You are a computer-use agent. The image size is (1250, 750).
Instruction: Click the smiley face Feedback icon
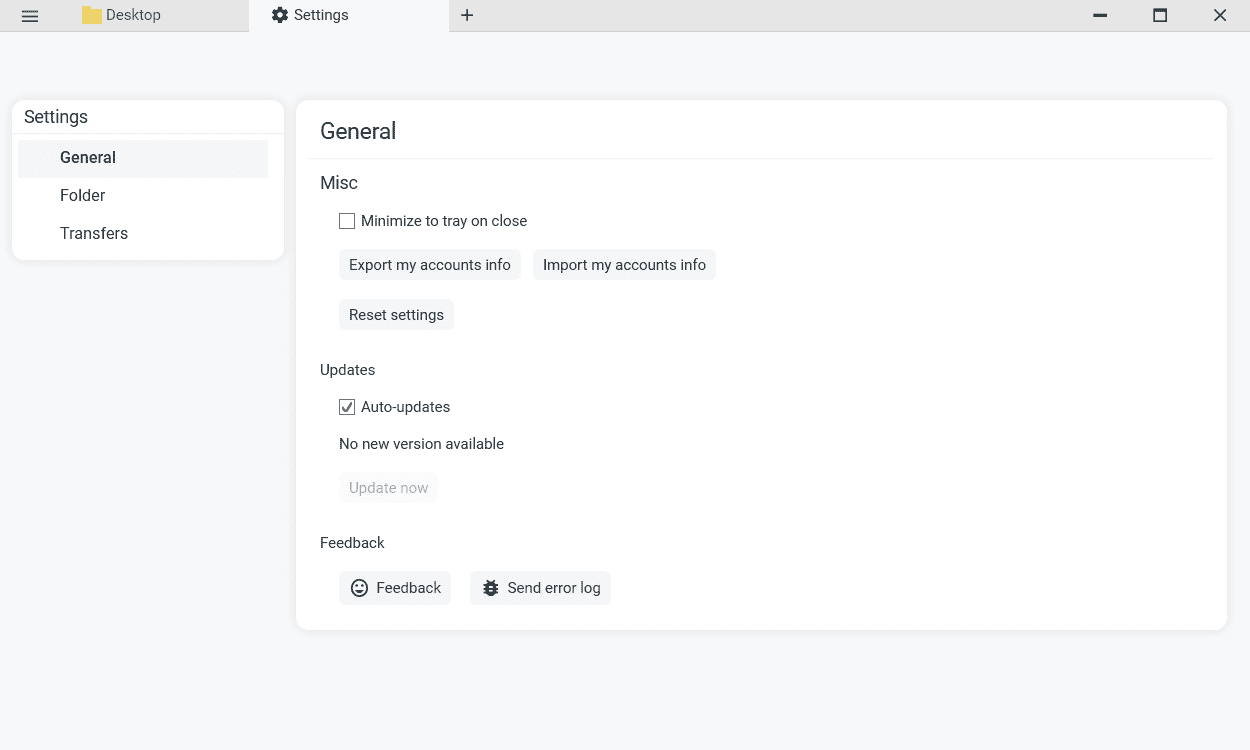359,588
